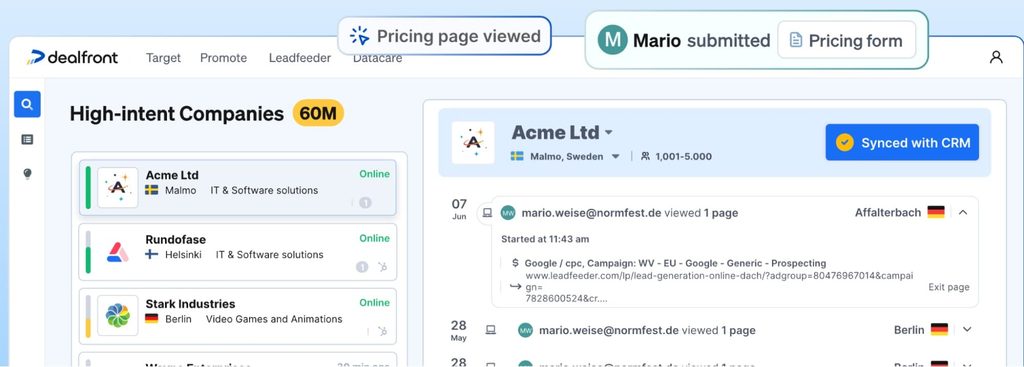
Task: Click the count badge in Rundofase row
Action: point(362,266)
